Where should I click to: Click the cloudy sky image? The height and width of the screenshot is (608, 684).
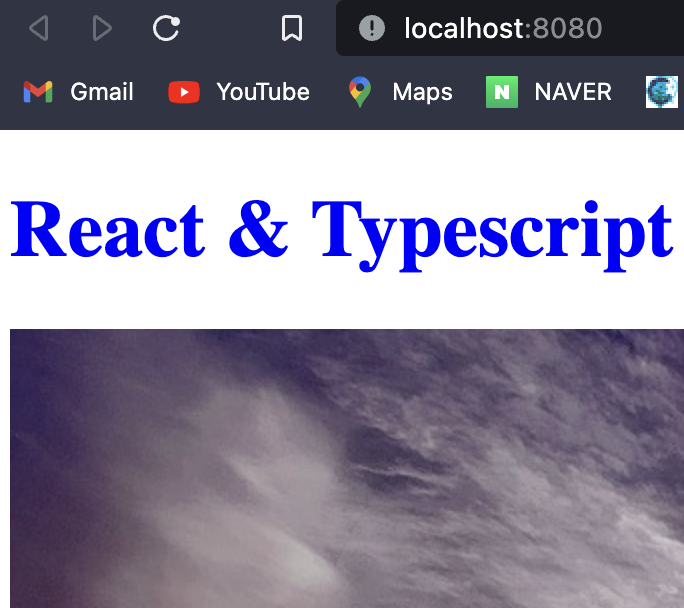[347, 468]
